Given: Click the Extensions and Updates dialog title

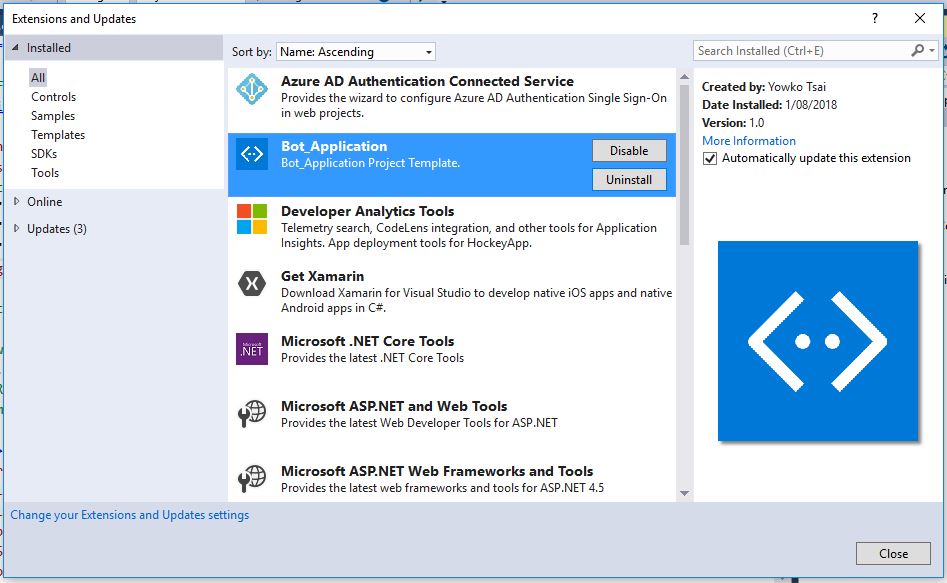Looking at the screenshot, I should click(x=74, y=19).
